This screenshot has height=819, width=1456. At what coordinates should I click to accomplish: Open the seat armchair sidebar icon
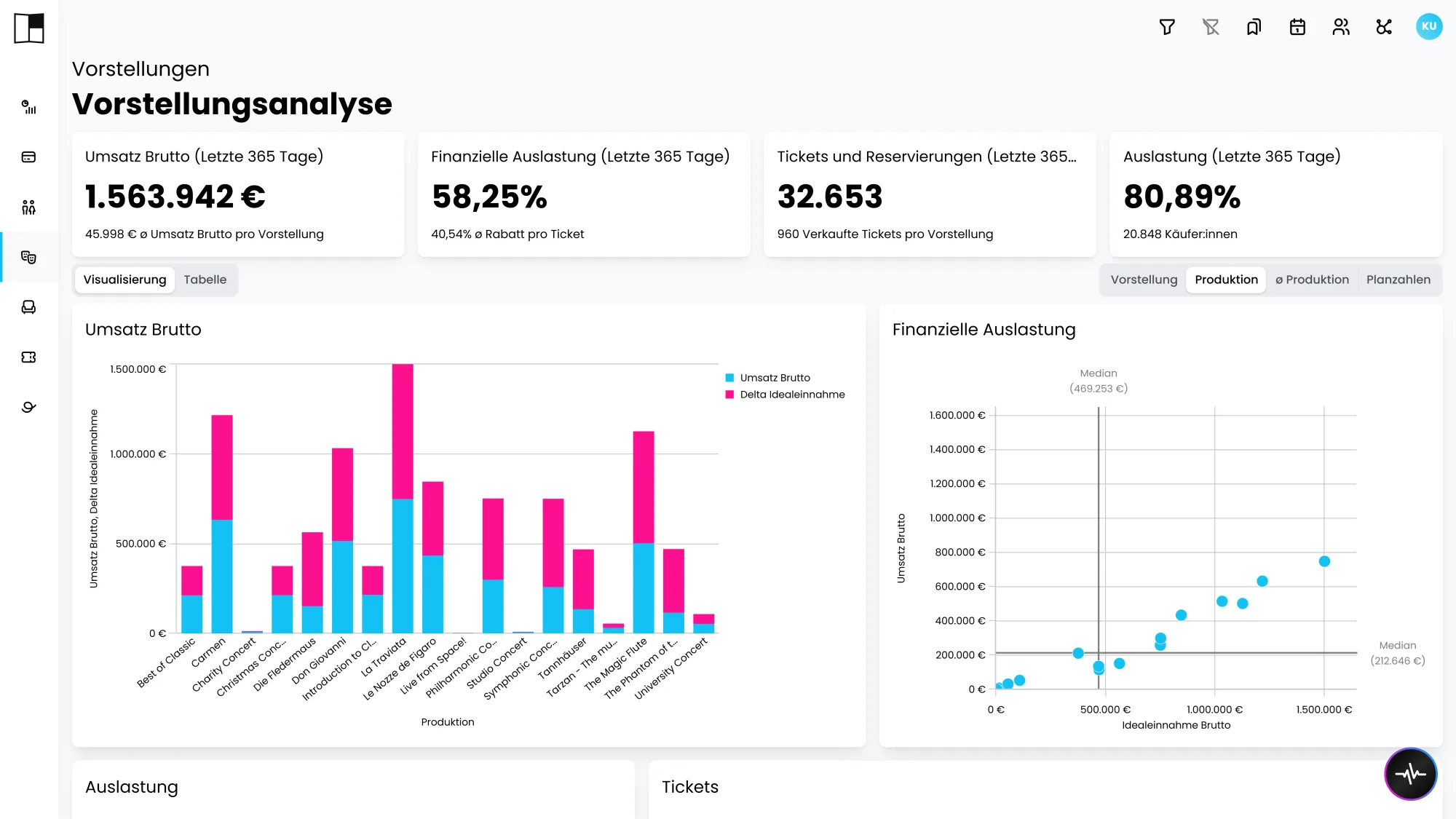click(28, 307)
